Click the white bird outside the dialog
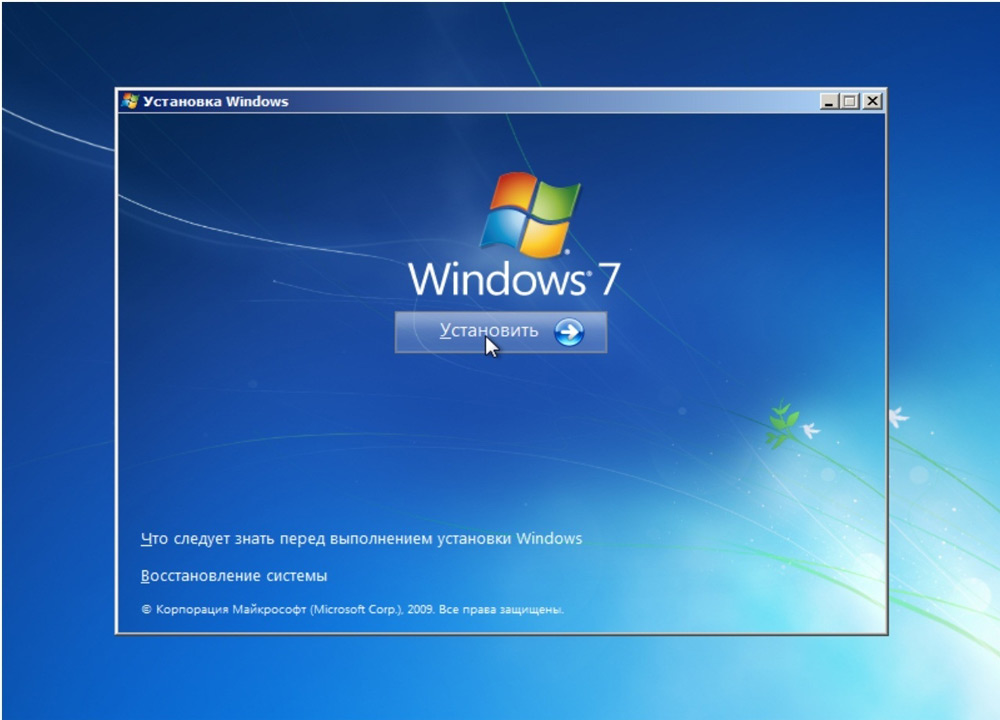 tap(898, 416)
